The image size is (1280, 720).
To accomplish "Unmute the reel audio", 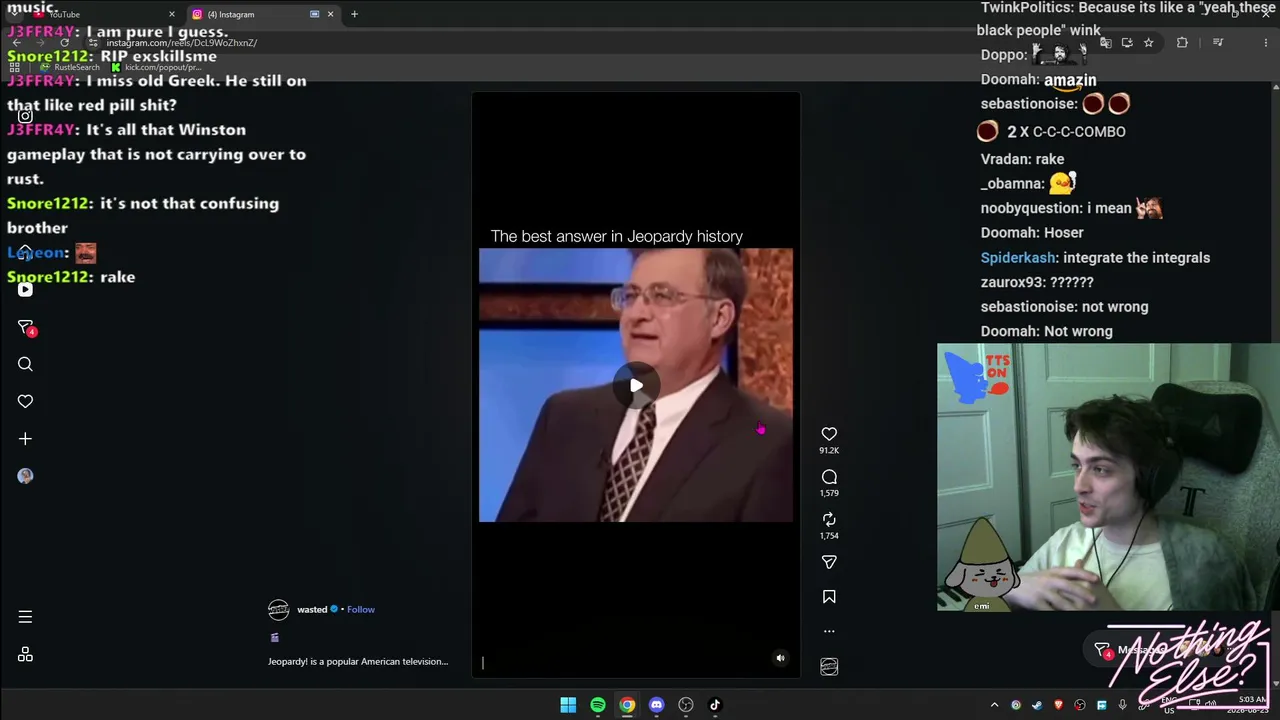I will pyautogui.click(x=781, y=658).
